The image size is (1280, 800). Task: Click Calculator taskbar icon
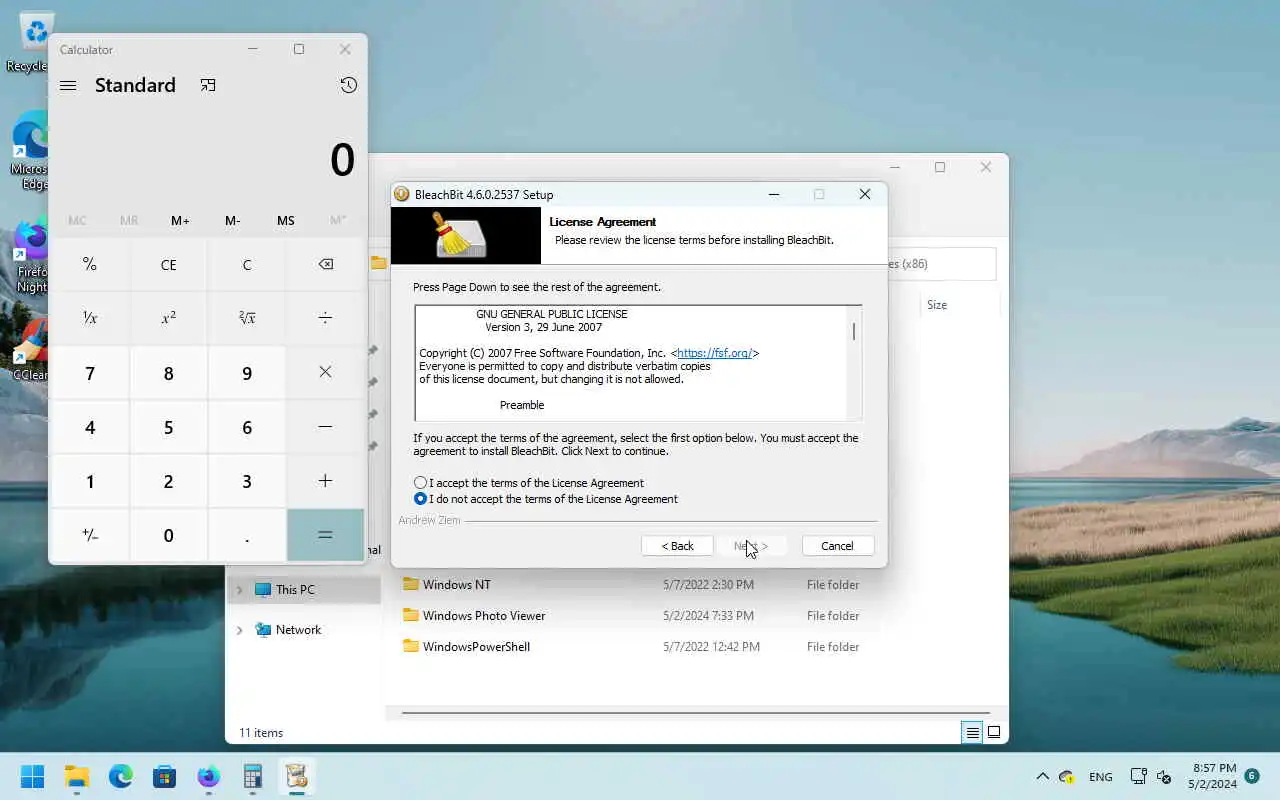(252, 776)
